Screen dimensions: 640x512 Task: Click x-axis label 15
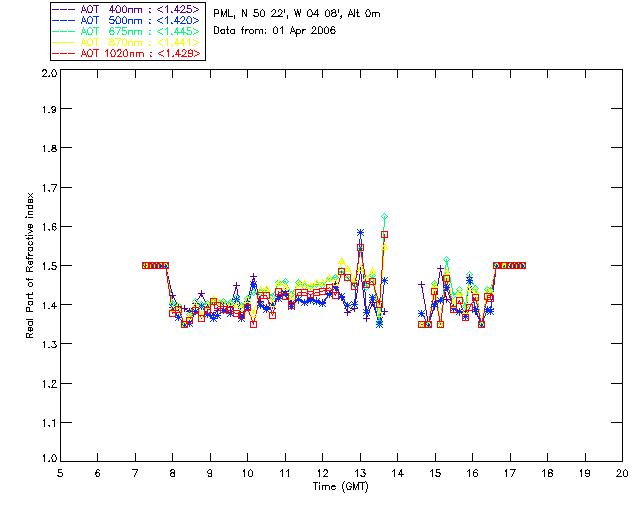(435, 473)
